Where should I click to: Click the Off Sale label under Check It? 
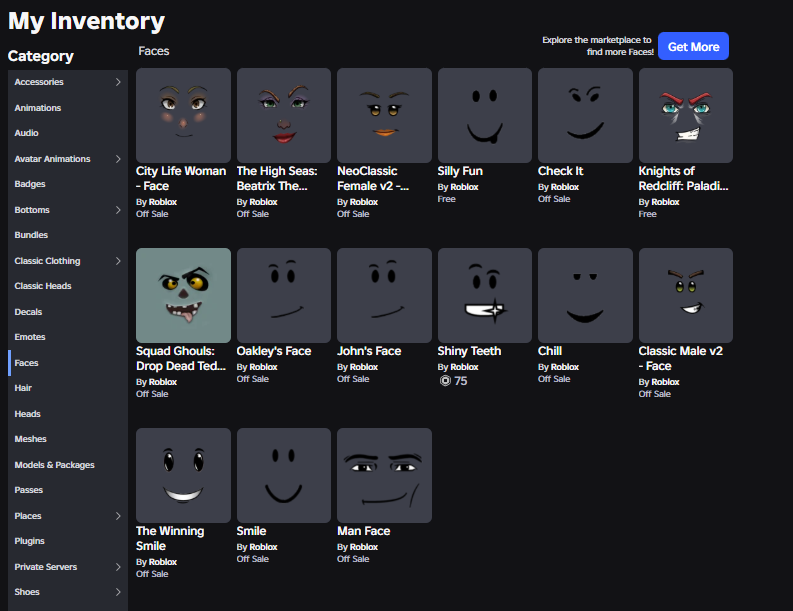pos(554,199)
